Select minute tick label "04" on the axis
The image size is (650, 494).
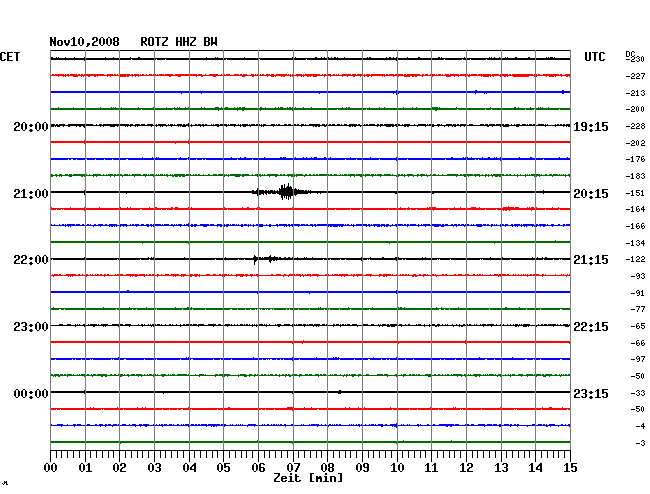189,468
